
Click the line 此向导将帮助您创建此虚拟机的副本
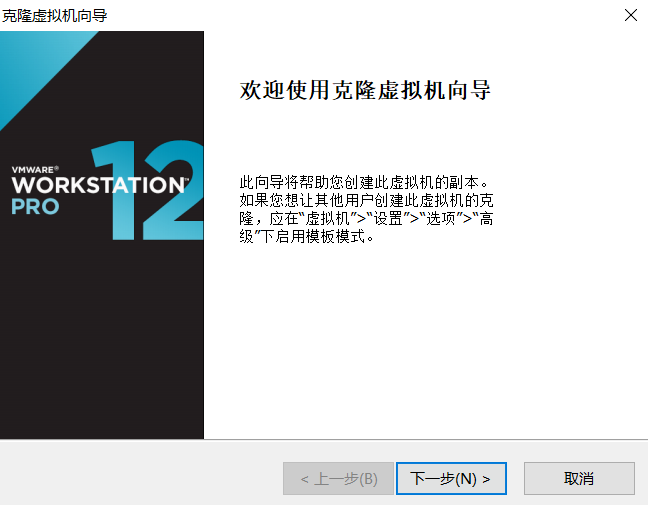pyautogui.click(x=364, y=182)
